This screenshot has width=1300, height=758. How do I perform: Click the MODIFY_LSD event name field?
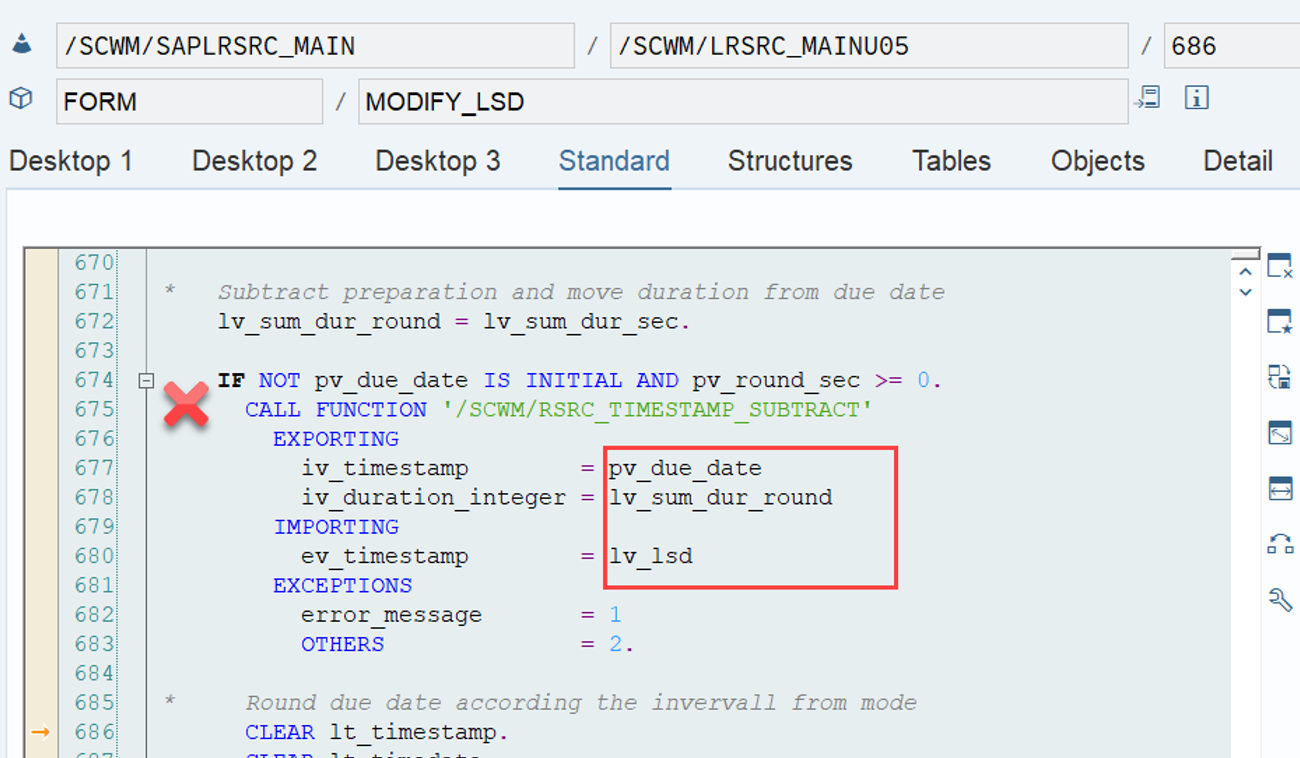(743, 102)
